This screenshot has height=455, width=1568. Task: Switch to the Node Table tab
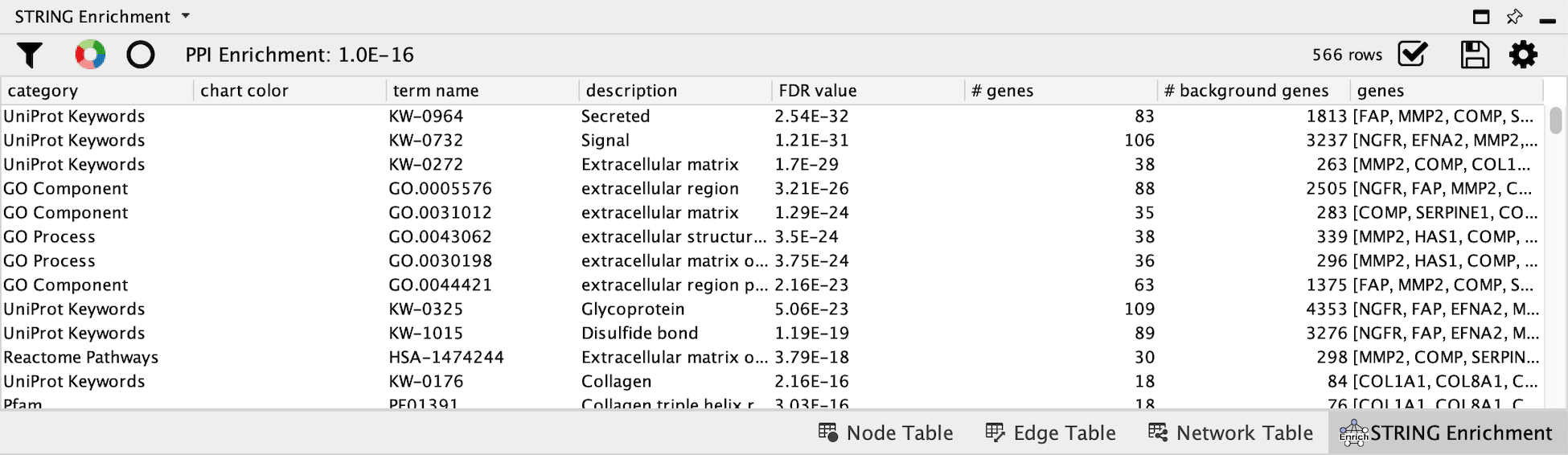pyautogui.click(x=885, y=433)
